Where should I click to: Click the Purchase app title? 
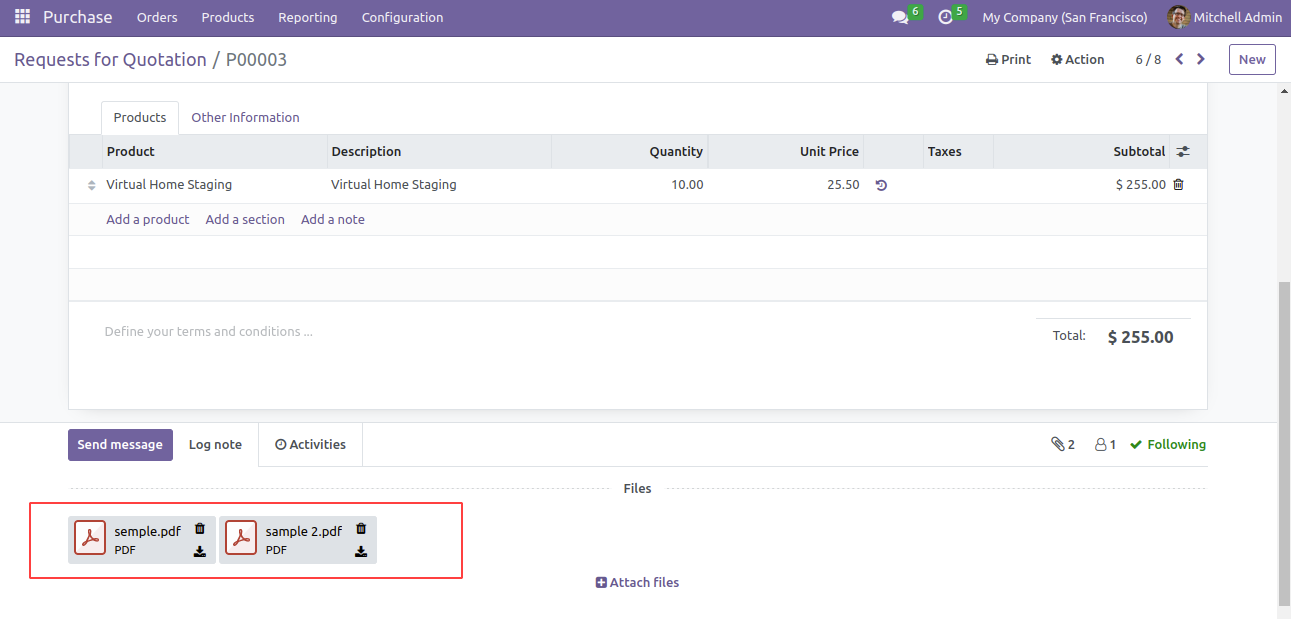click(x=78, y=17)
